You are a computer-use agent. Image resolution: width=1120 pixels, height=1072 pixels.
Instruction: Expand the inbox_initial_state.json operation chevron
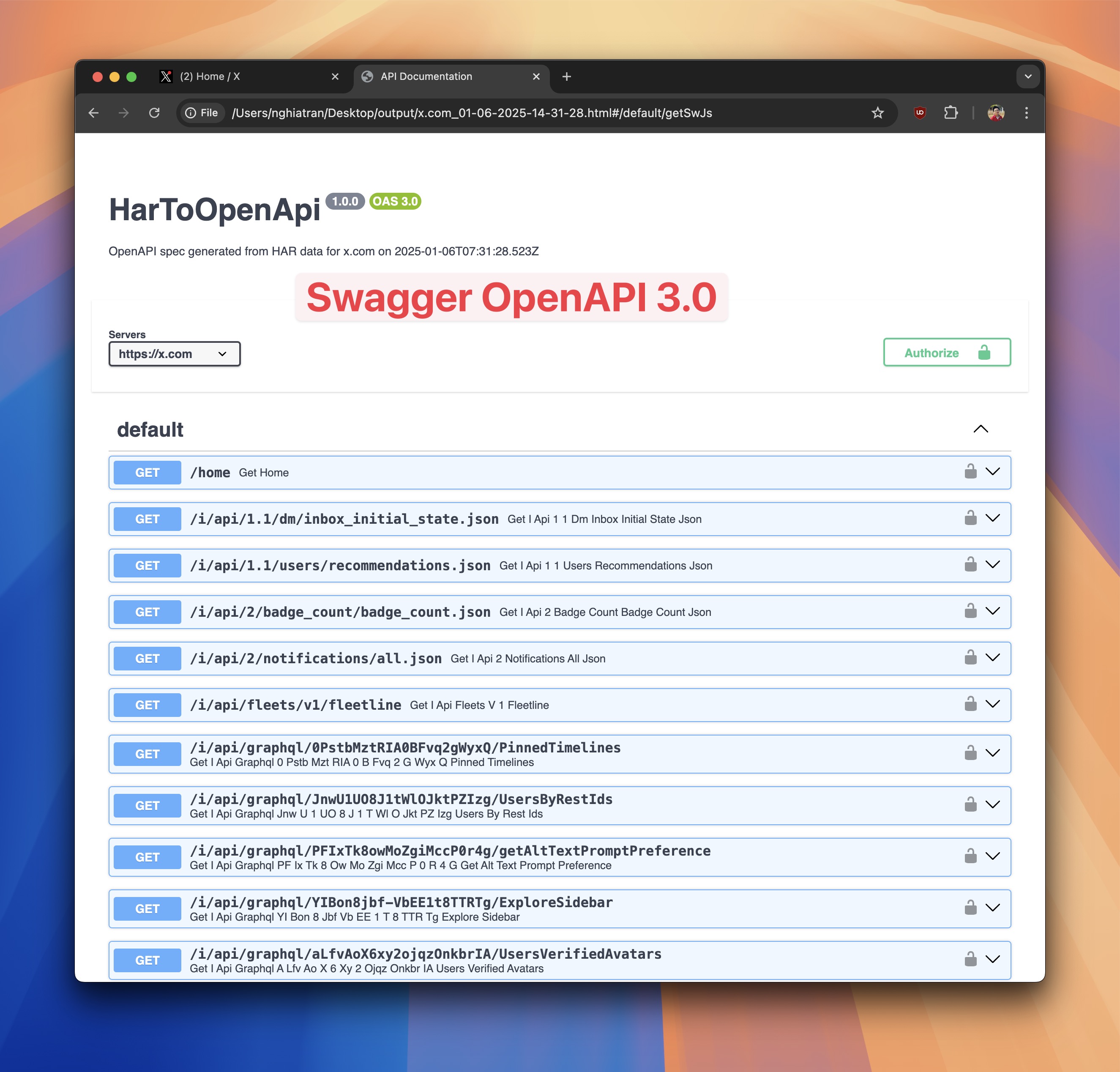coord(993,518)
